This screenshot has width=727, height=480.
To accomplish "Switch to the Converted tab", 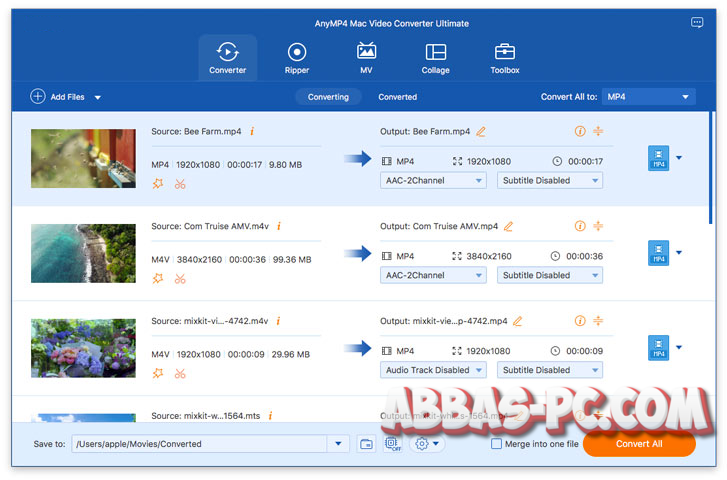I will pyautogui.click(x=397, y=97).
